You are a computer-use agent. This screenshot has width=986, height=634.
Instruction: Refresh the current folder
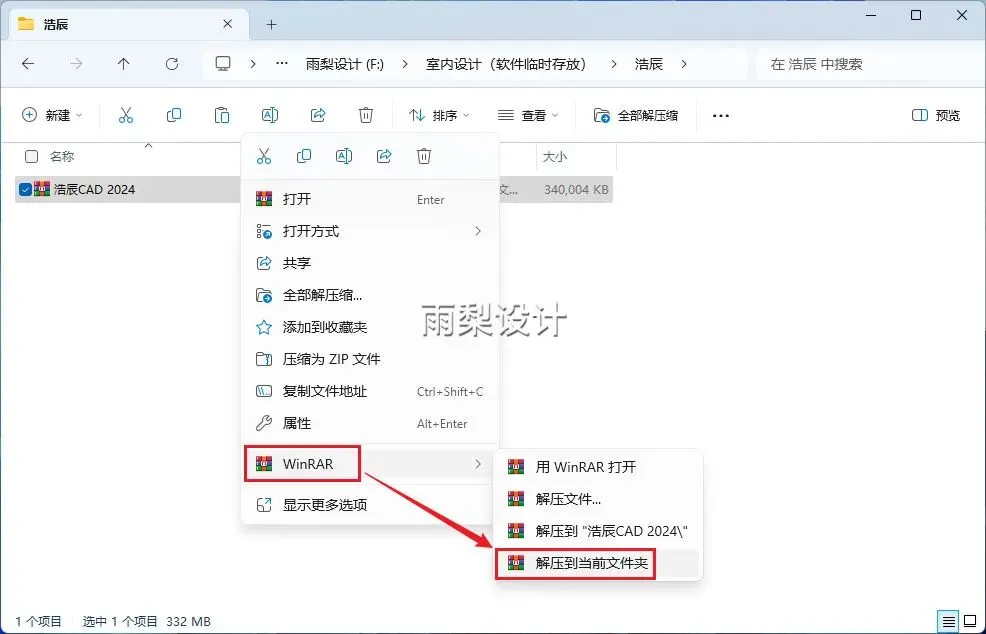(172, 64)
